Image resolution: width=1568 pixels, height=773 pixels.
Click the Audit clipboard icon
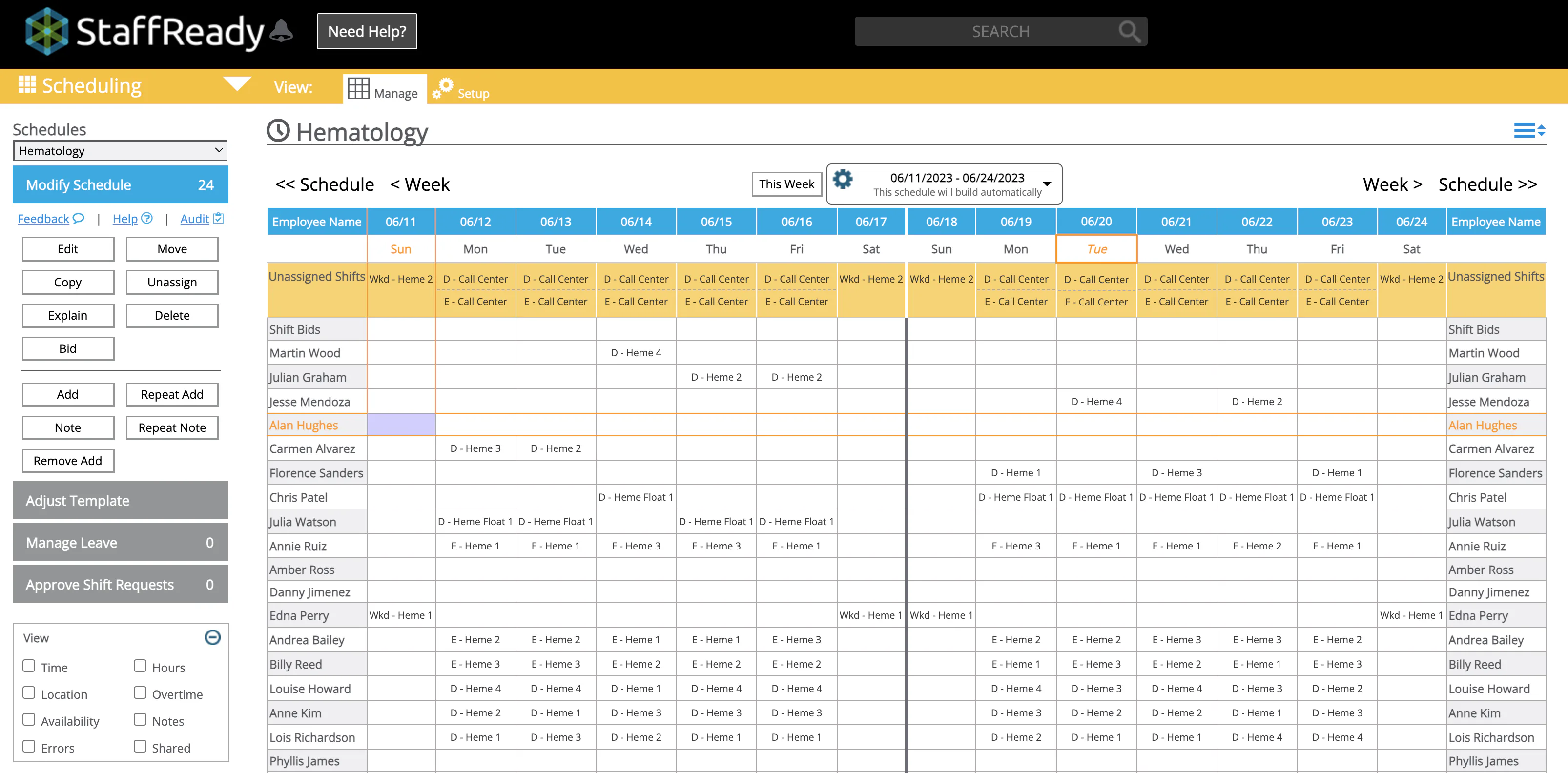(219, 218)
